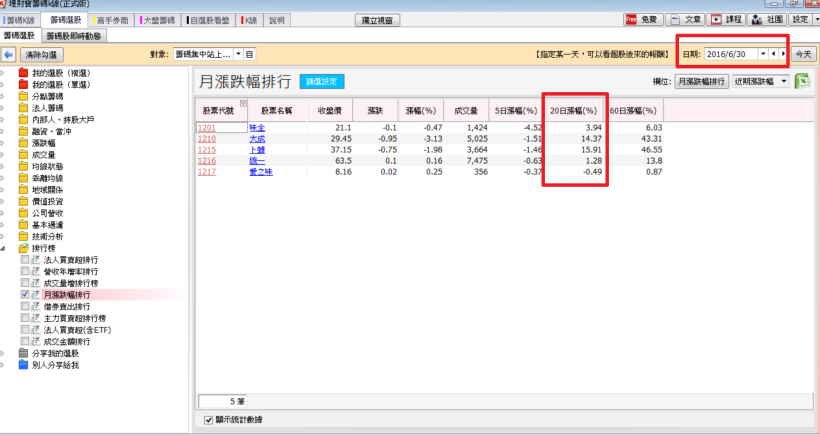This screenshot has width=820, height=435.
Task: Click the script icon beside 法人買賣超排行
Action: tap(36, 260)
